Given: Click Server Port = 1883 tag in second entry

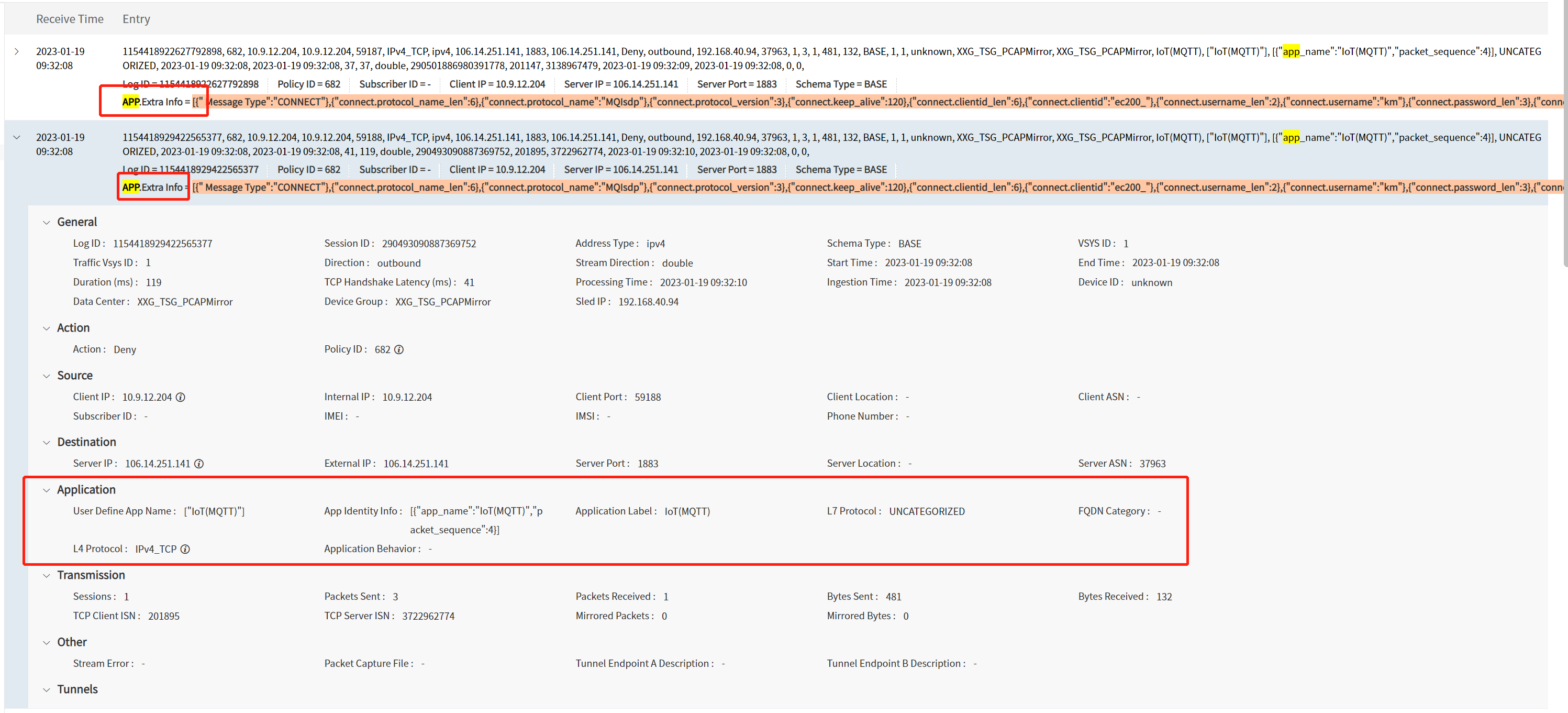Looking at the screenshot, I should click(x=737, y=170).
